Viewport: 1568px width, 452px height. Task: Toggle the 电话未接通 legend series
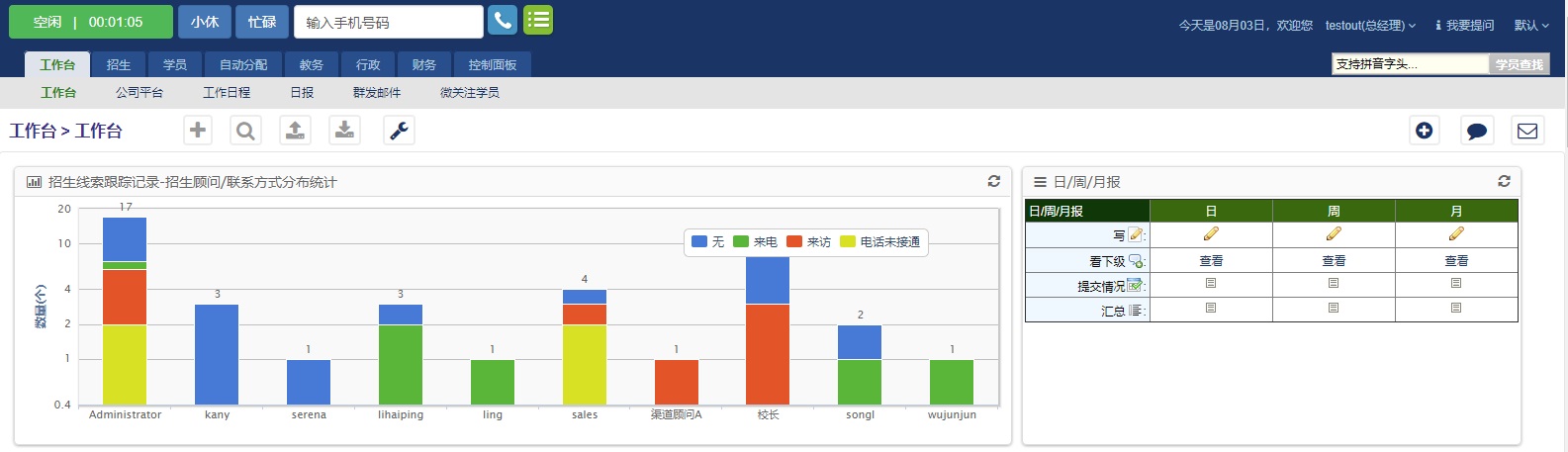pyautogui.click(x=880, y=241)
